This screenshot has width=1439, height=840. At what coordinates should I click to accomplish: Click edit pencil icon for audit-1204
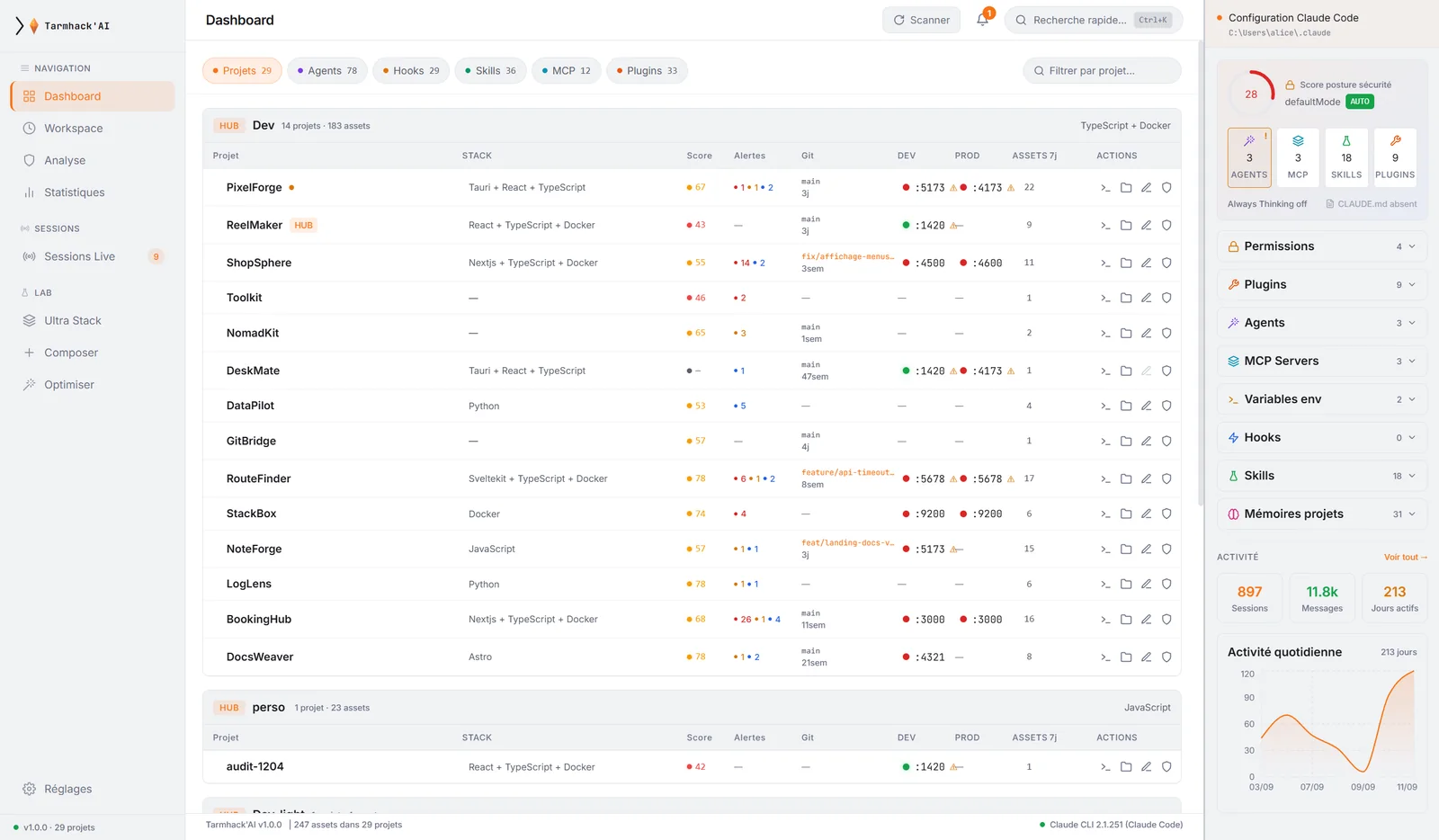[1146, 767]
